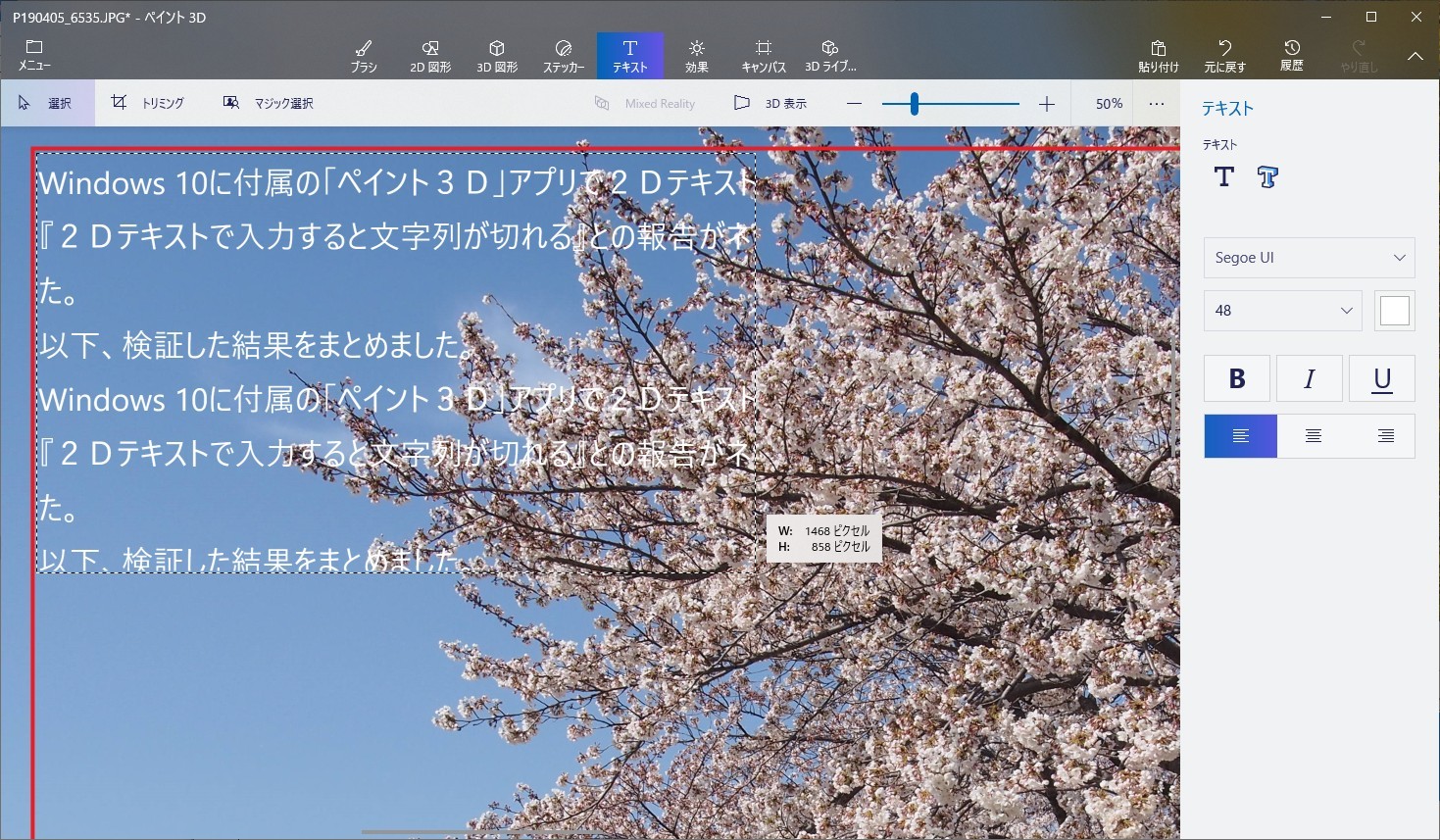Image resolution: width=1440 pixels, height=840 pixels.
Task: Click the zoom out minus button
Action: 855,103
